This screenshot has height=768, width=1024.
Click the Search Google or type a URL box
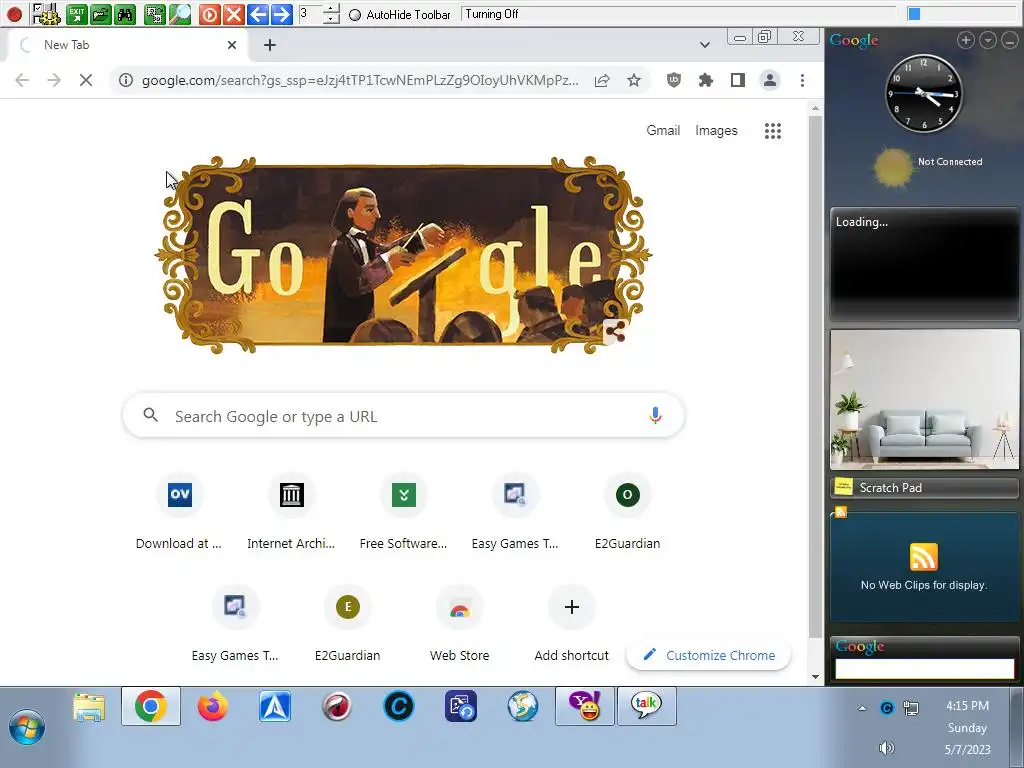pos(403,415)
